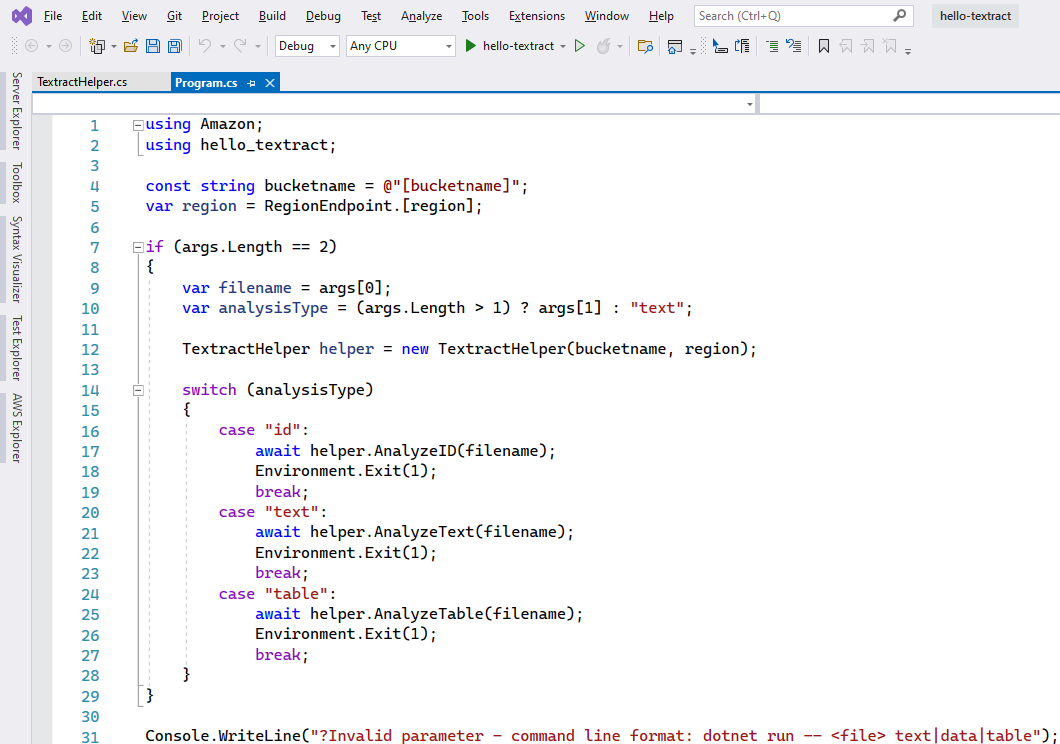Open the File menu
Image resolution: width=1060 pixels, height=744 pixels.
53,16
